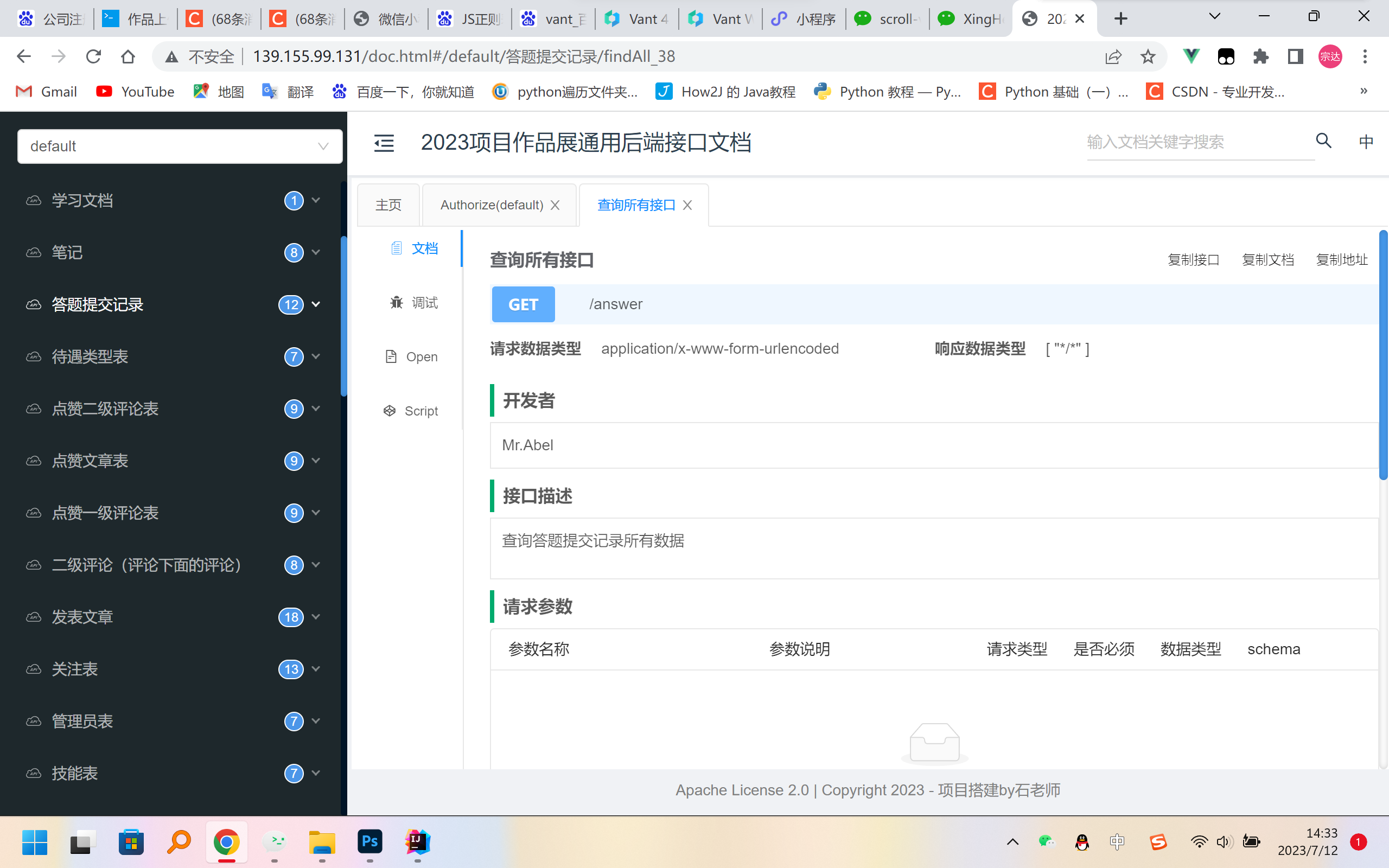This screenshot has width=1389, height=868.
Task: Click the sidebar collapse menu icon
Action: tap(384, 141)
